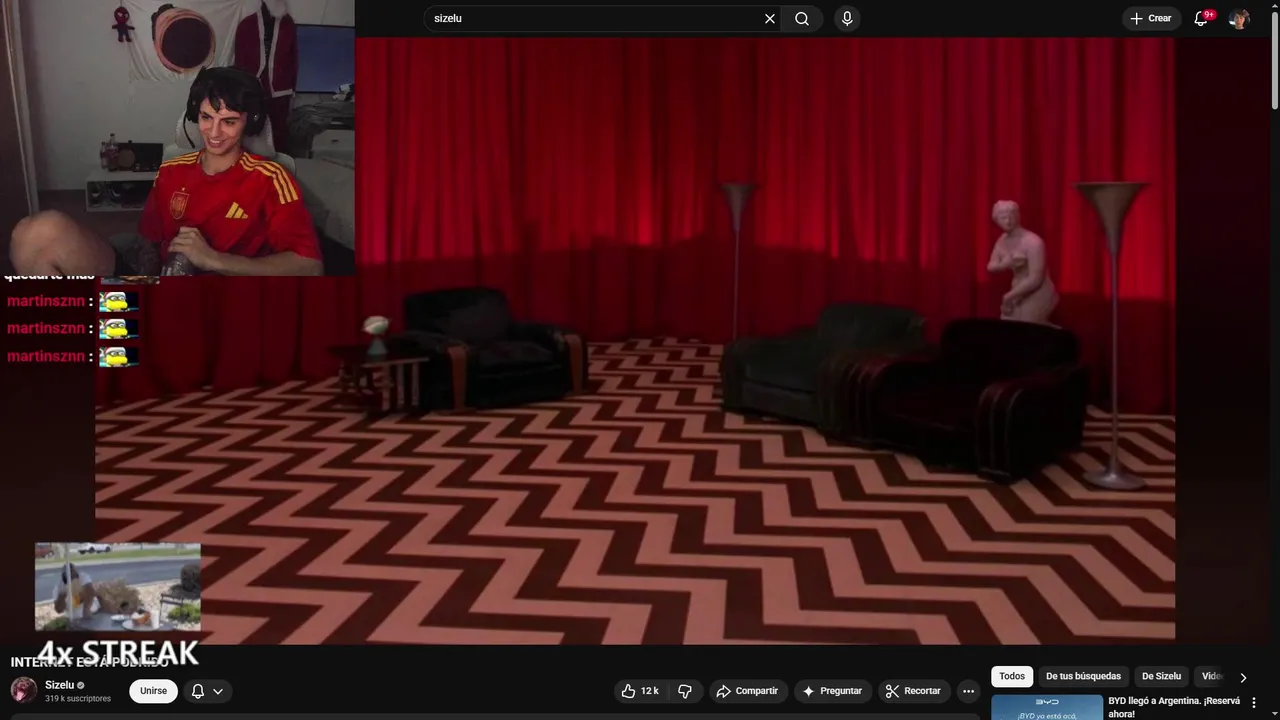Like the video with thumbs up, 12 k

640,691
